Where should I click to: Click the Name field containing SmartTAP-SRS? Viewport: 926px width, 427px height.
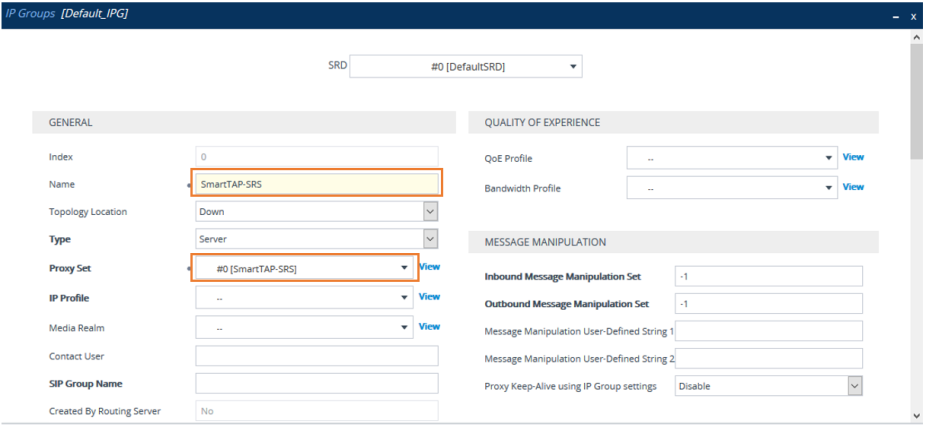(x=316, y=184)
